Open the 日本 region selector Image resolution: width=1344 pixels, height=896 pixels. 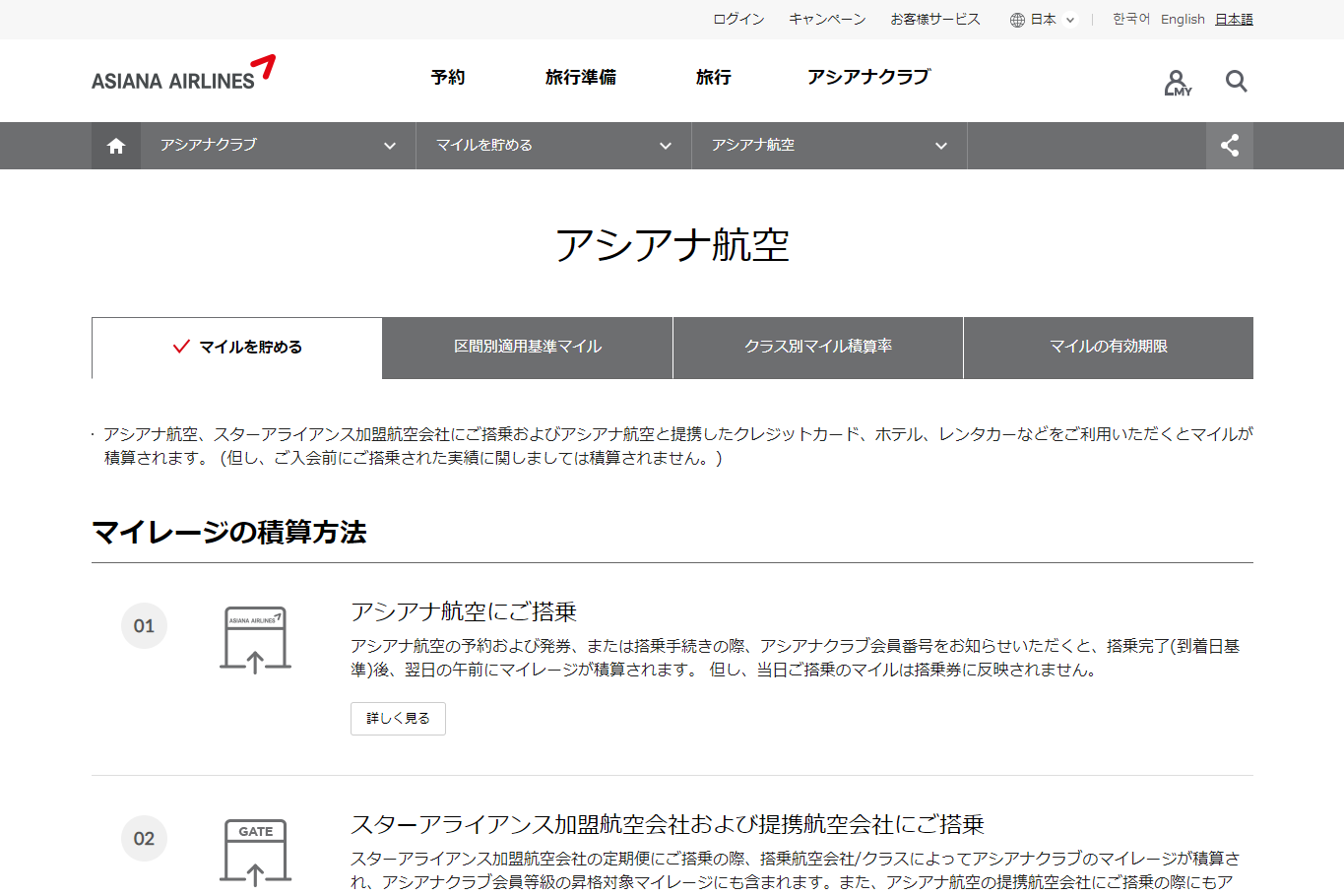[1044, 20]
